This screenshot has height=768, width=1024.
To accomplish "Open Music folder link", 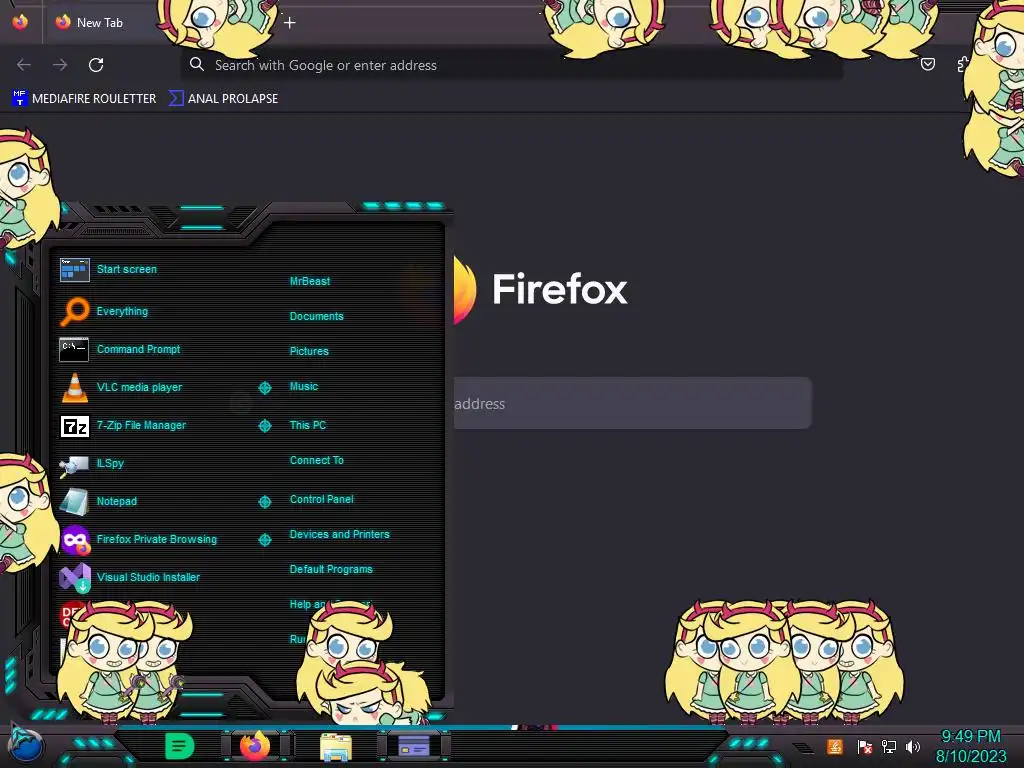I will coord(304,387).
